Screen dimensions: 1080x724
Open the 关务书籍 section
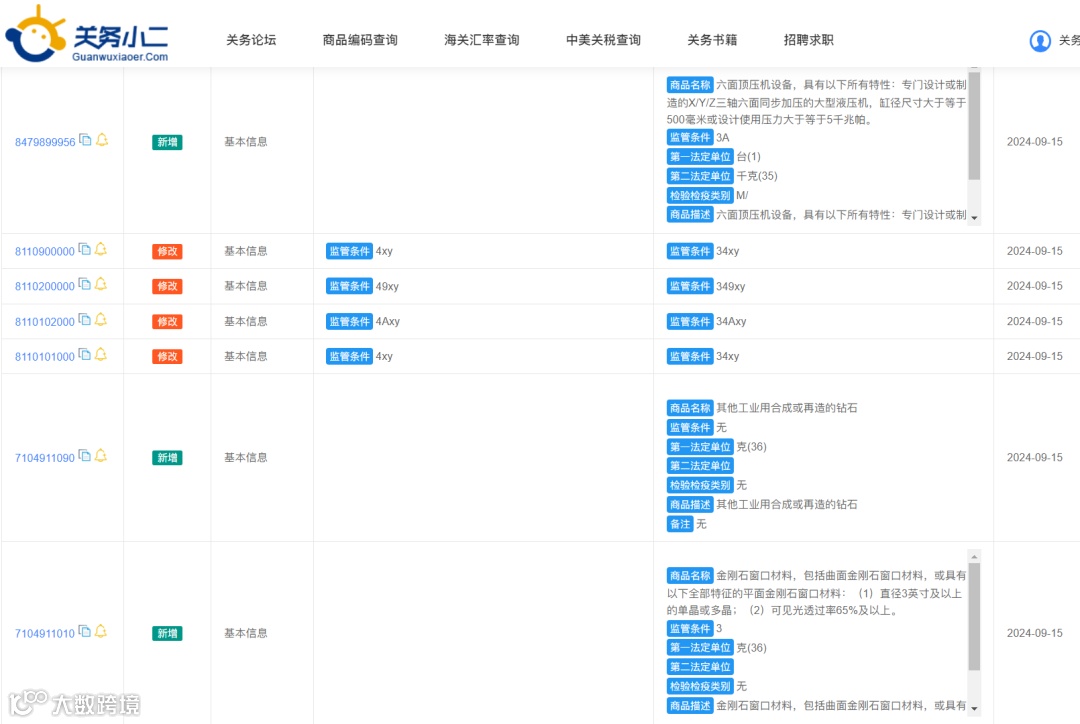coord(712,40)
